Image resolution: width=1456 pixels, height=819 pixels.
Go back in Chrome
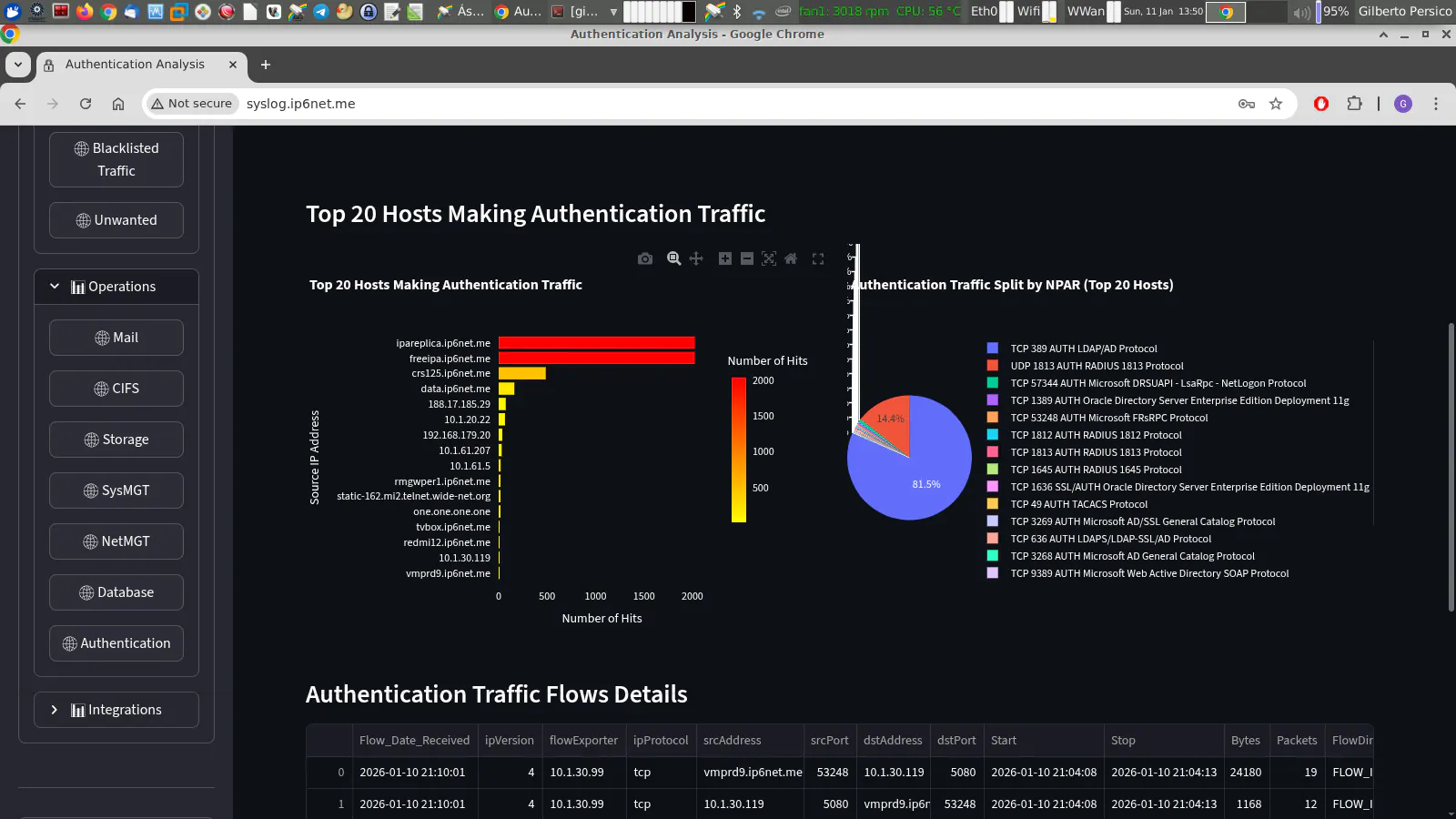pyautogui.click(x=20, y=104)
